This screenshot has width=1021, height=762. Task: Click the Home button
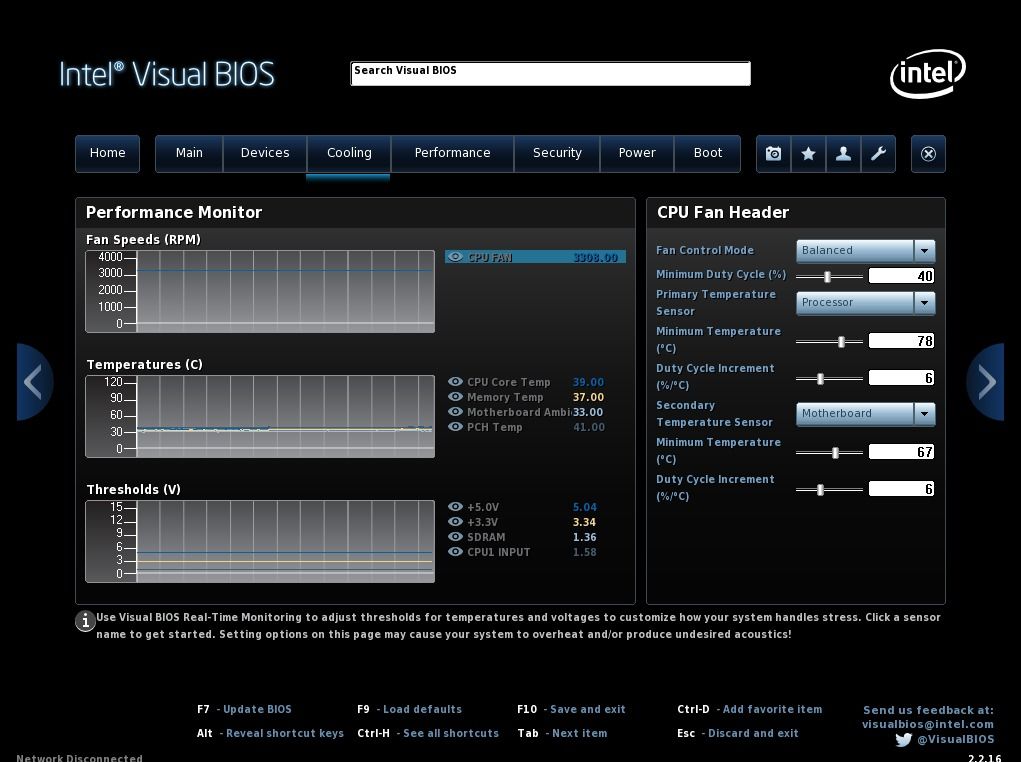(107, 153)
